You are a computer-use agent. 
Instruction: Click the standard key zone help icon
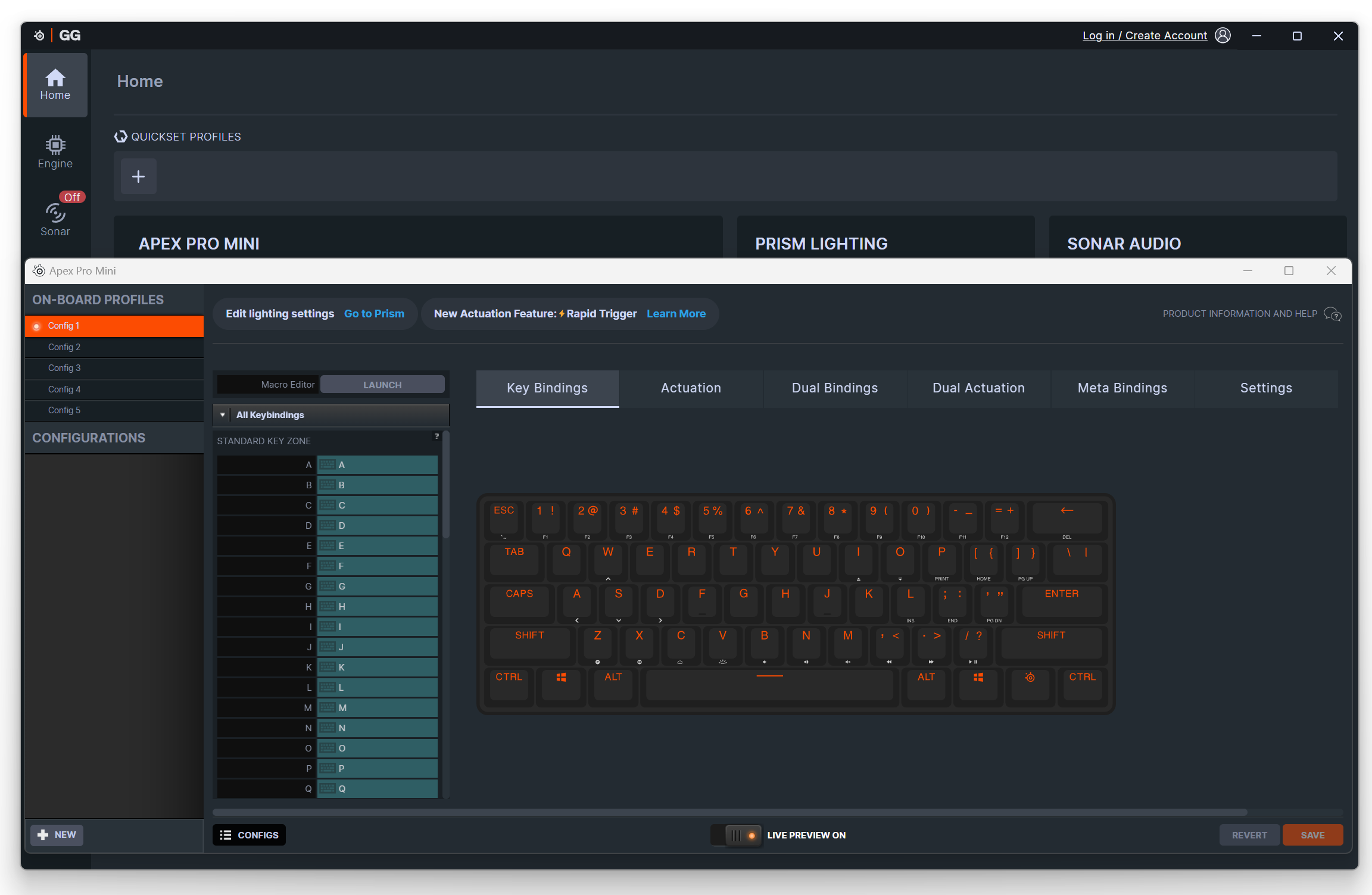click(x=436, y=436)
